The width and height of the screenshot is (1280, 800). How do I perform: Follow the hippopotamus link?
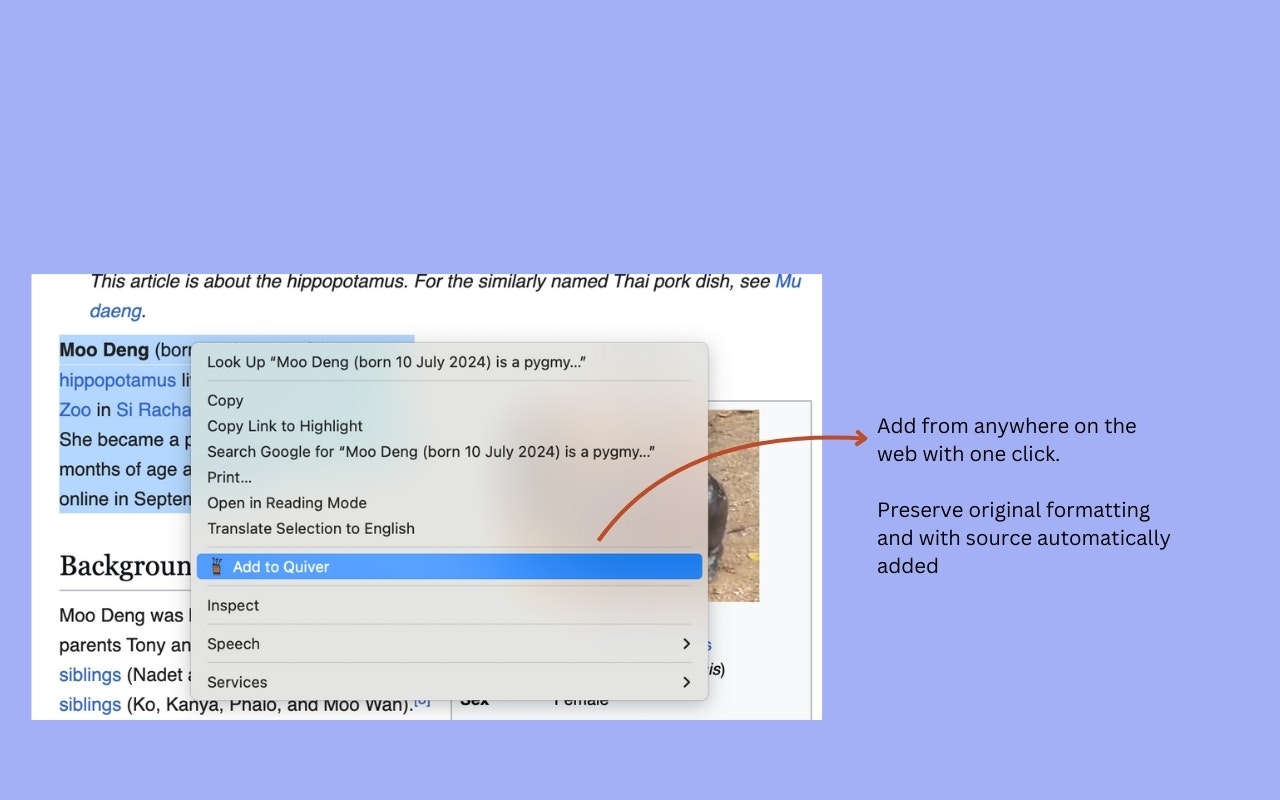pyautogui.click(x=117, y=380)
